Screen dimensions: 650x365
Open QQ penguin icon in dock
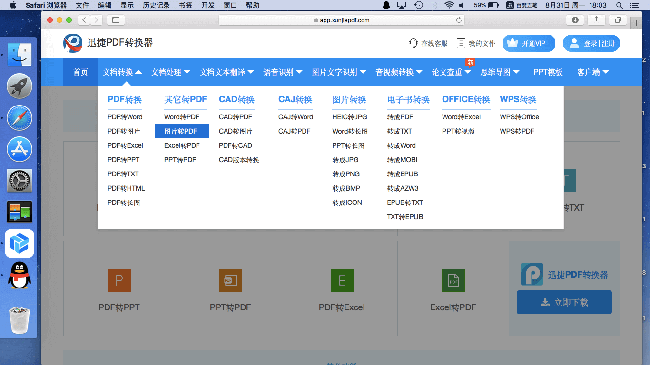19,275
